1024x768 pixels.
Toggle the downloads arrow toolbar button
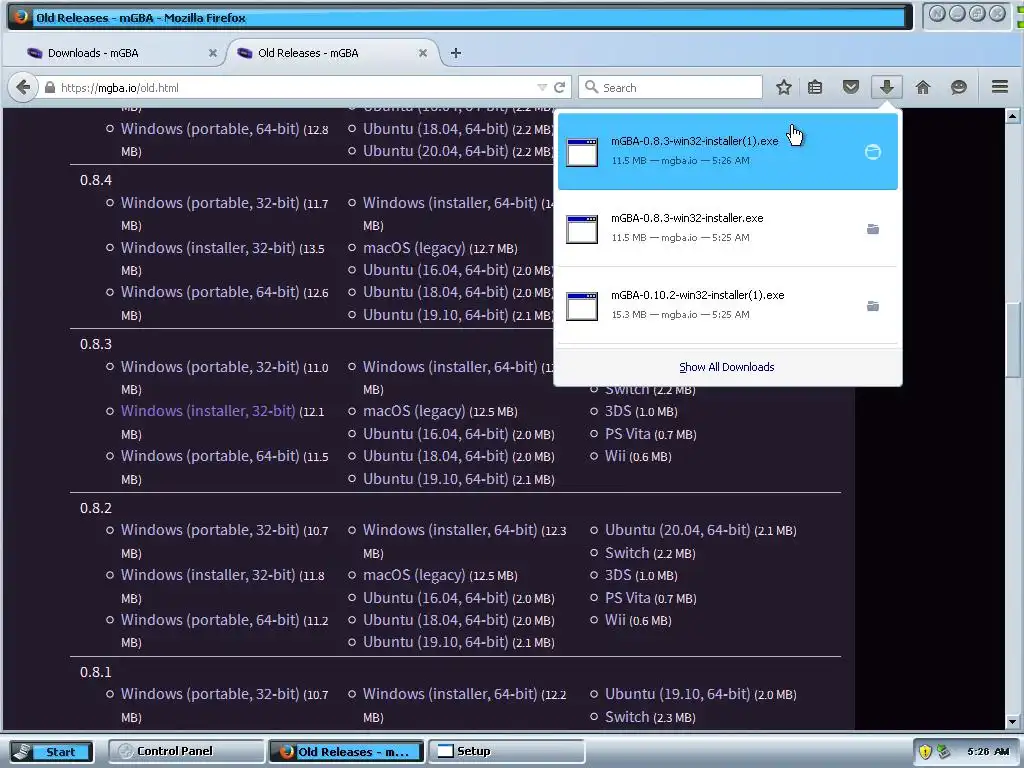886,87
